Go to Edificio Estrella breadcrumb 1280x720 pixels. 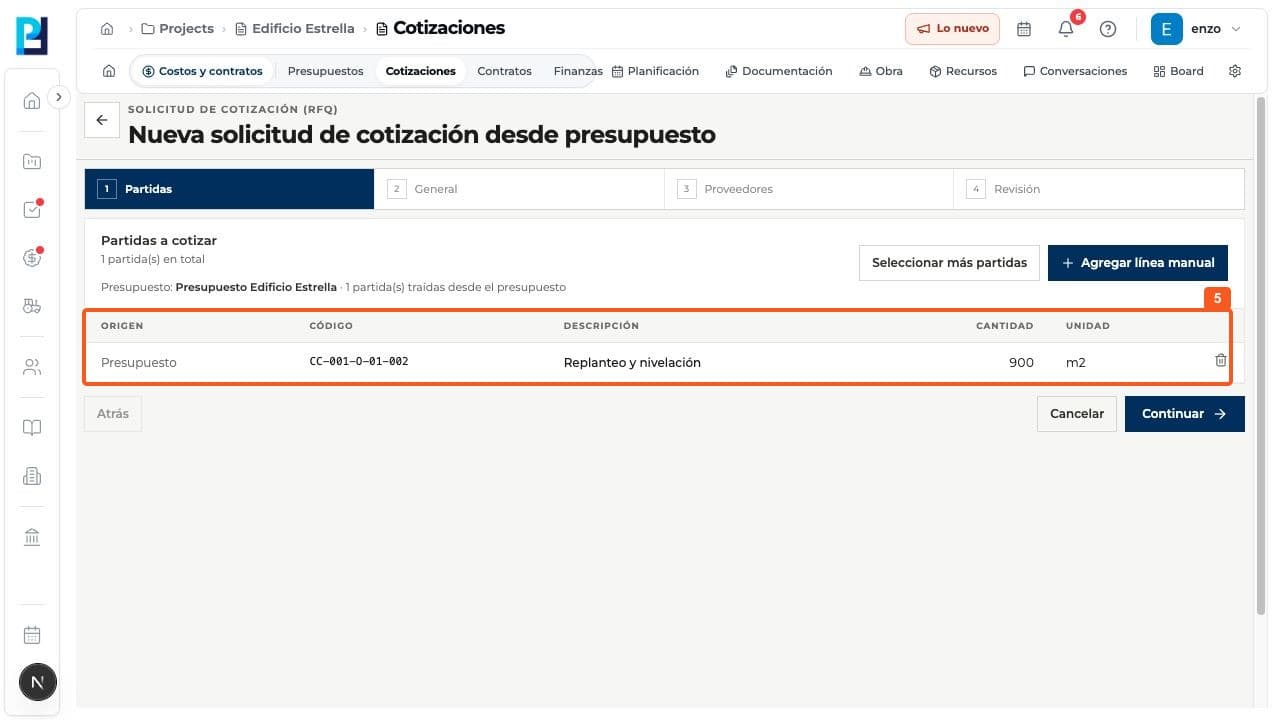(x=295, y=29)
